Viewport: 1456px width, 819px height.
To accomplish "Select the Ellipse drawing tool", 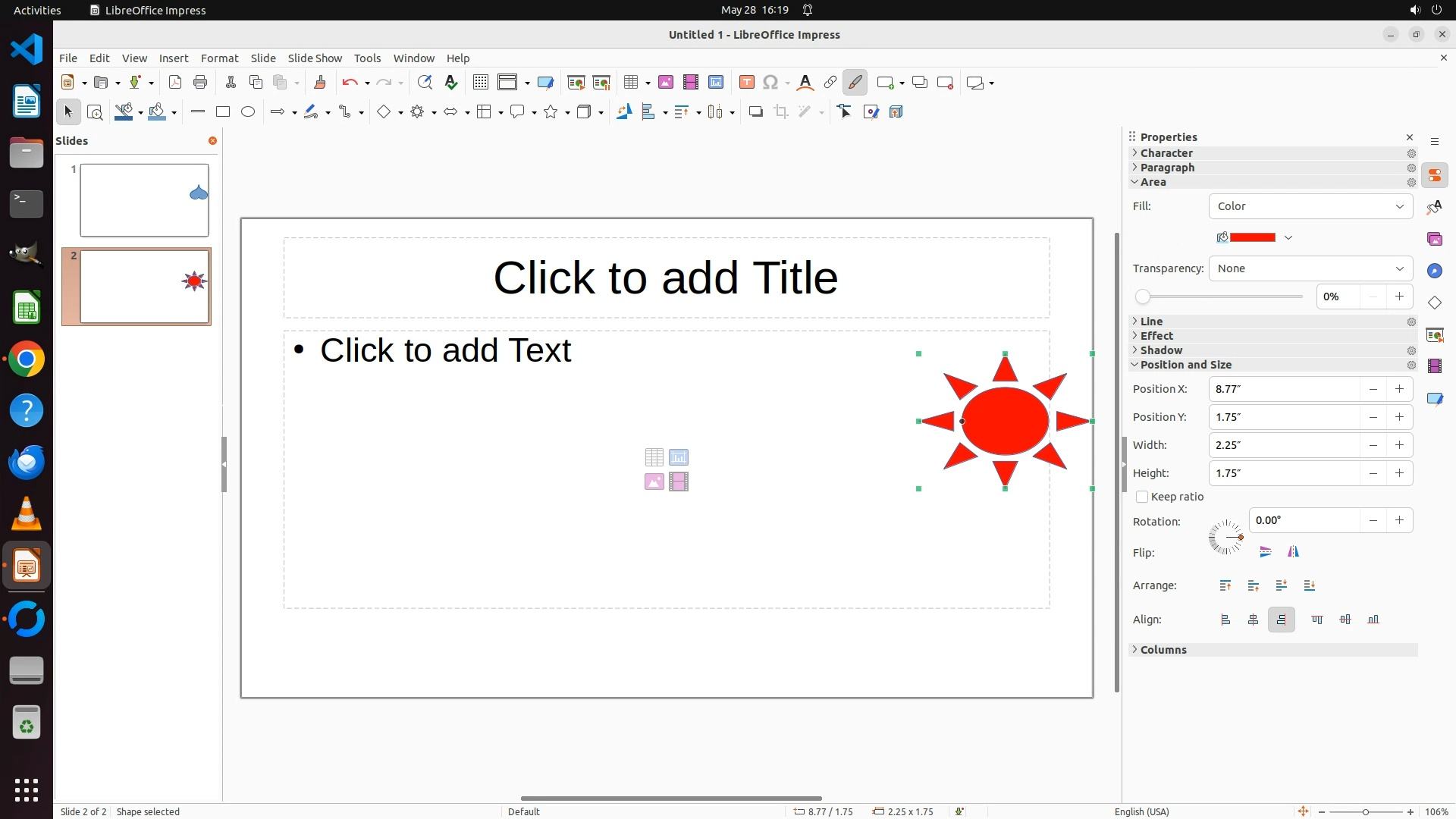I will 248,111.
